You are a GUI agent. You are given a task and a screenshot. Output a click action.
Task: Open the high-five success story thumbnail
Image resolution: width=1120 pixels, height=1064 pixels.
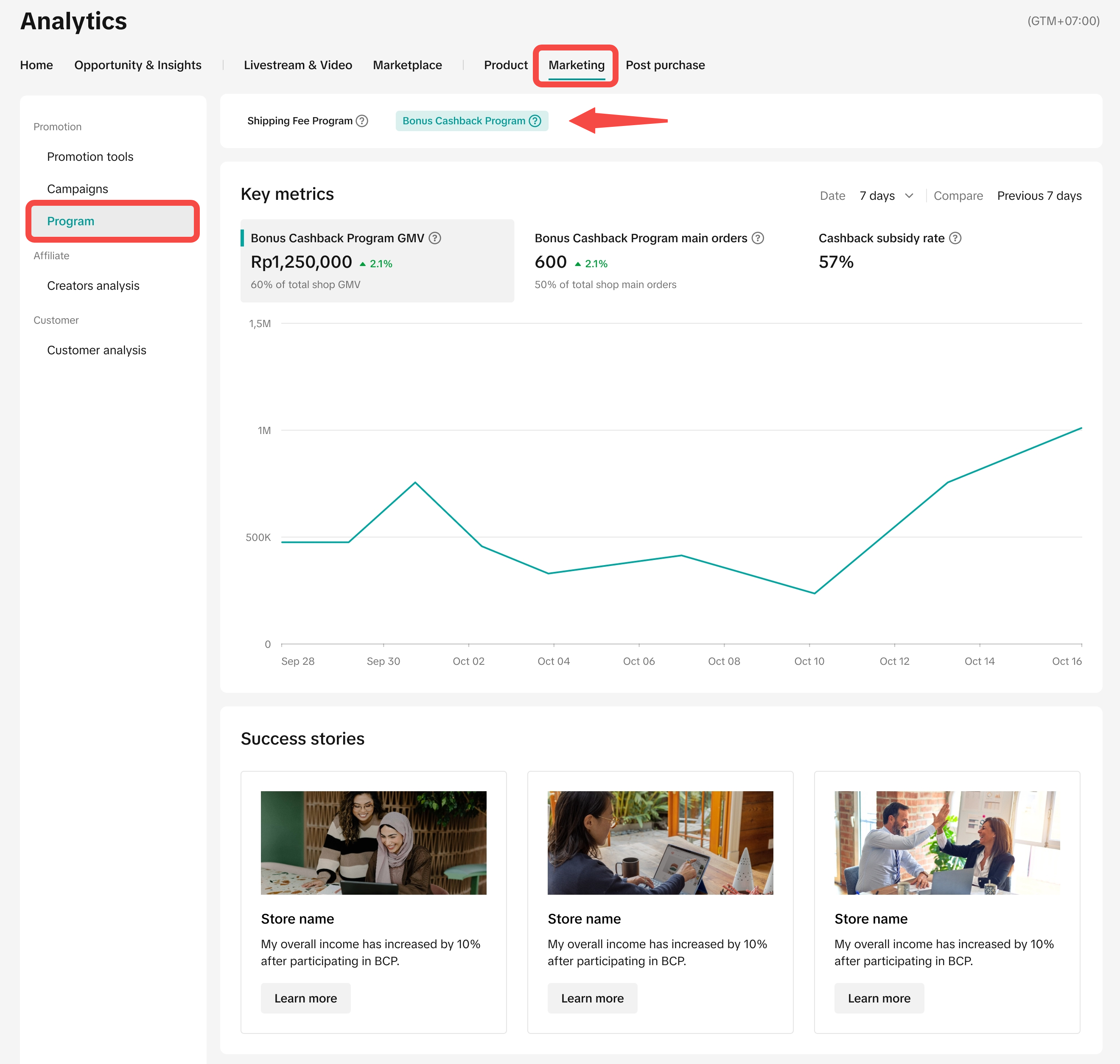[x=946, y=843]
